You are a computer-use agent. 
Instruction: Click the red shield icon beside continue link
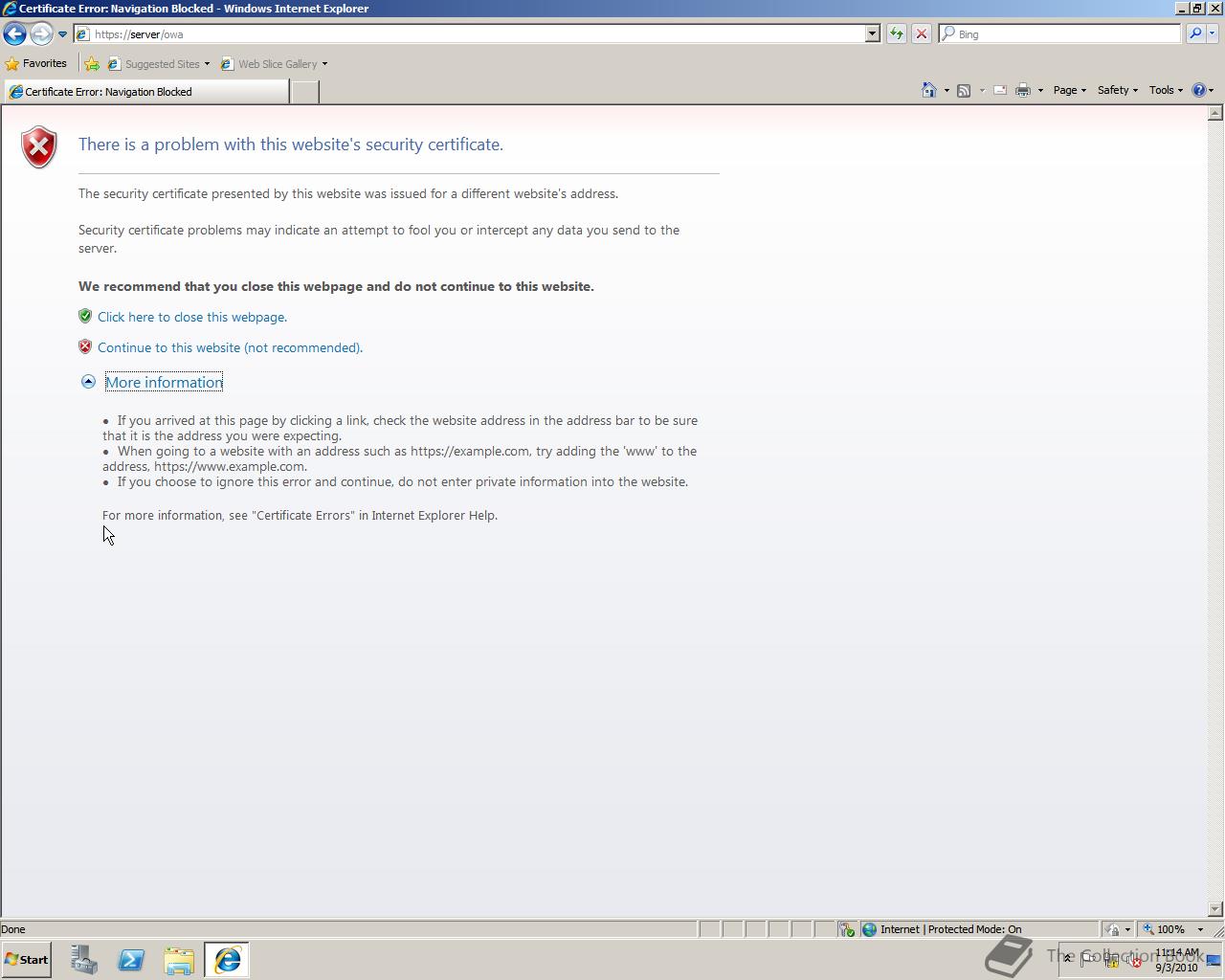[85, 346]
